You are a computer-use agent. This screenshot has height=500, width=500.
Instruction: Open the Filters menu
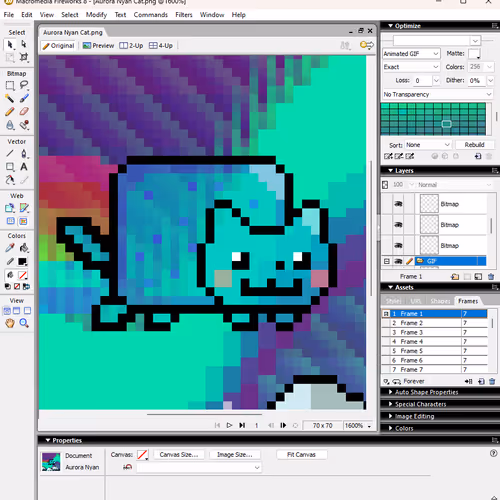(184, 15)
